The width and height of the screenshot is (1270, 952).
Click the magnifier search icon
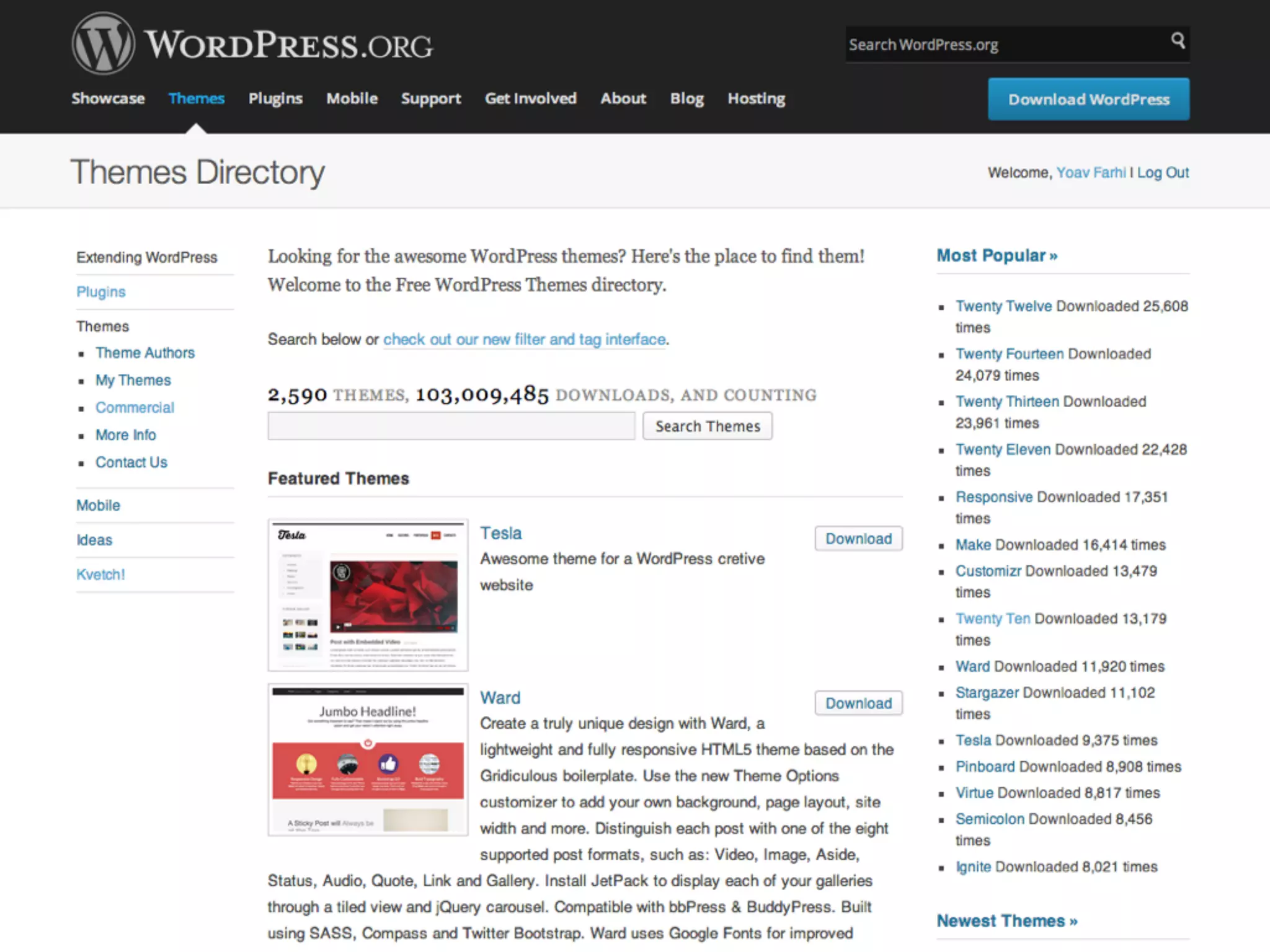tap(1178, 41)
